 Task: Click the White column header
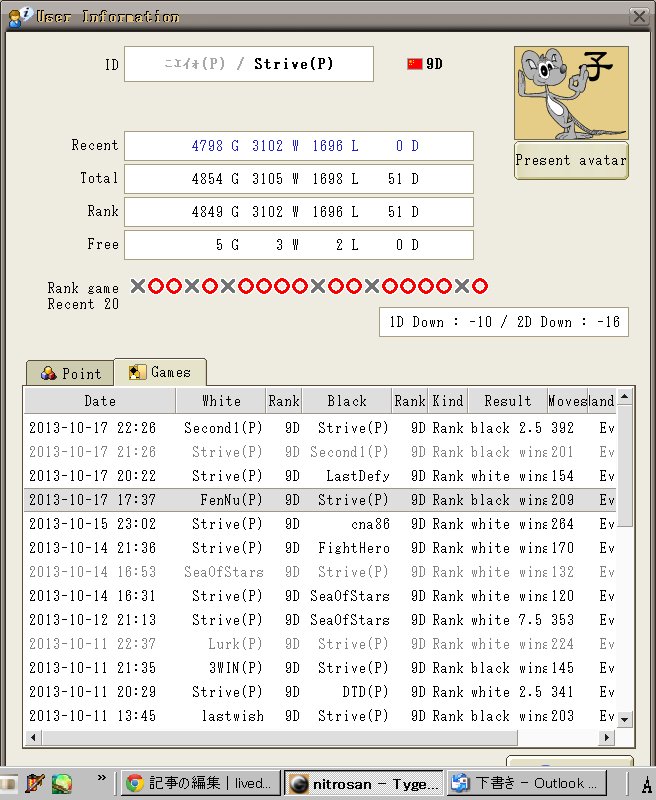[x=221, y=401]
